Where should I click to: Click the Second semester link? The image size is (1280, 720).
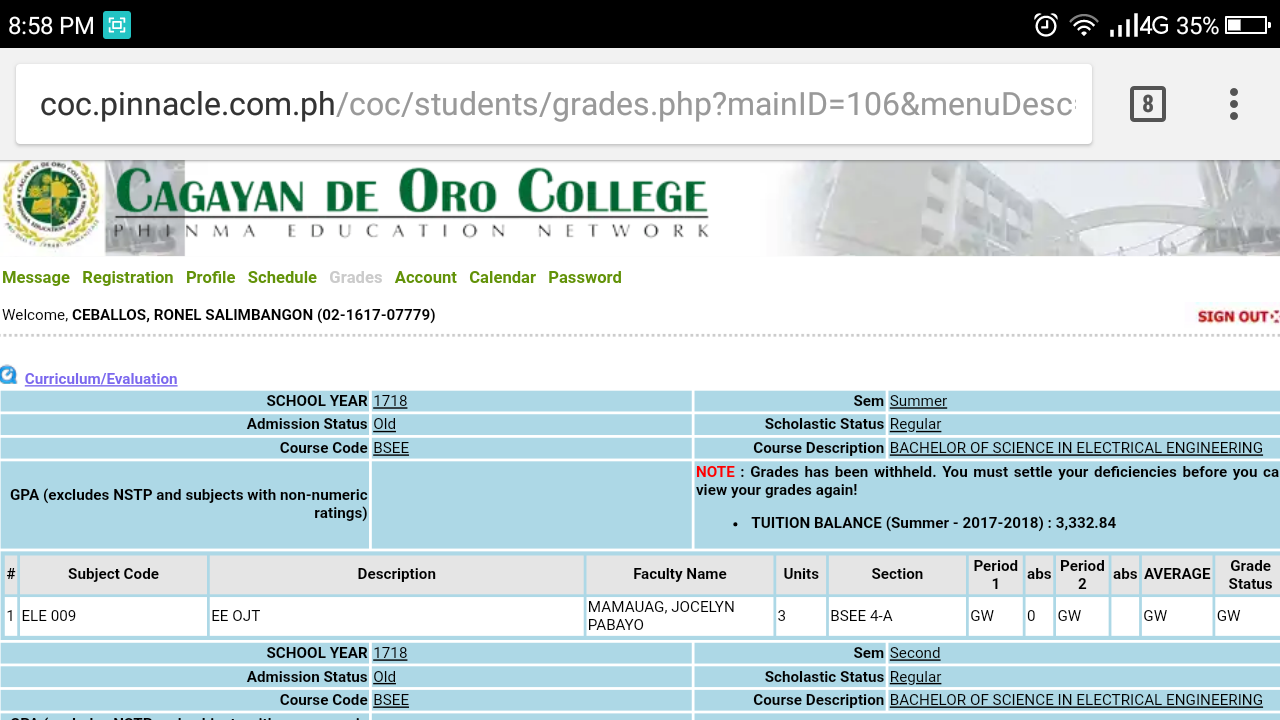coord(915,653)
